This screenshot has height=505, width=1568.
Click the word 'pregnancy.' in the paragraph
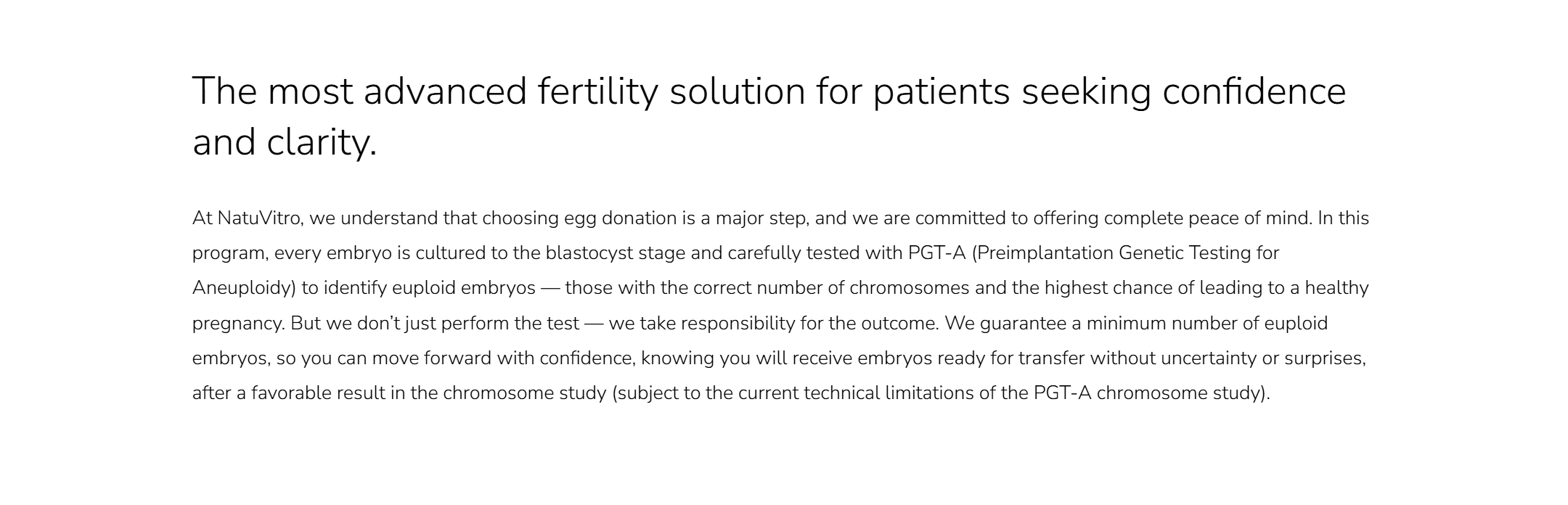click(x=238, y=324)
